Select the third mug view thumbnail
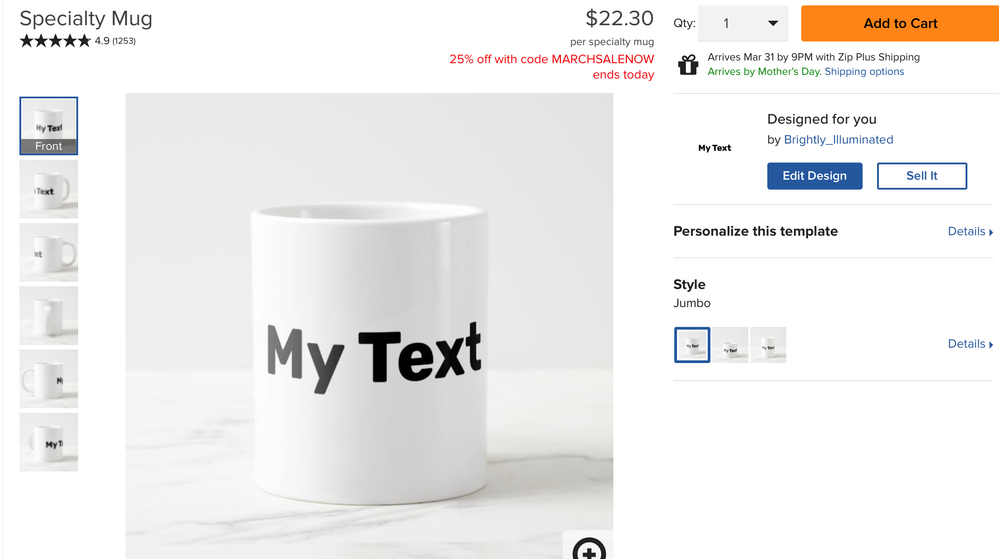This screenshot has width=999, height=559. point(49,252)
